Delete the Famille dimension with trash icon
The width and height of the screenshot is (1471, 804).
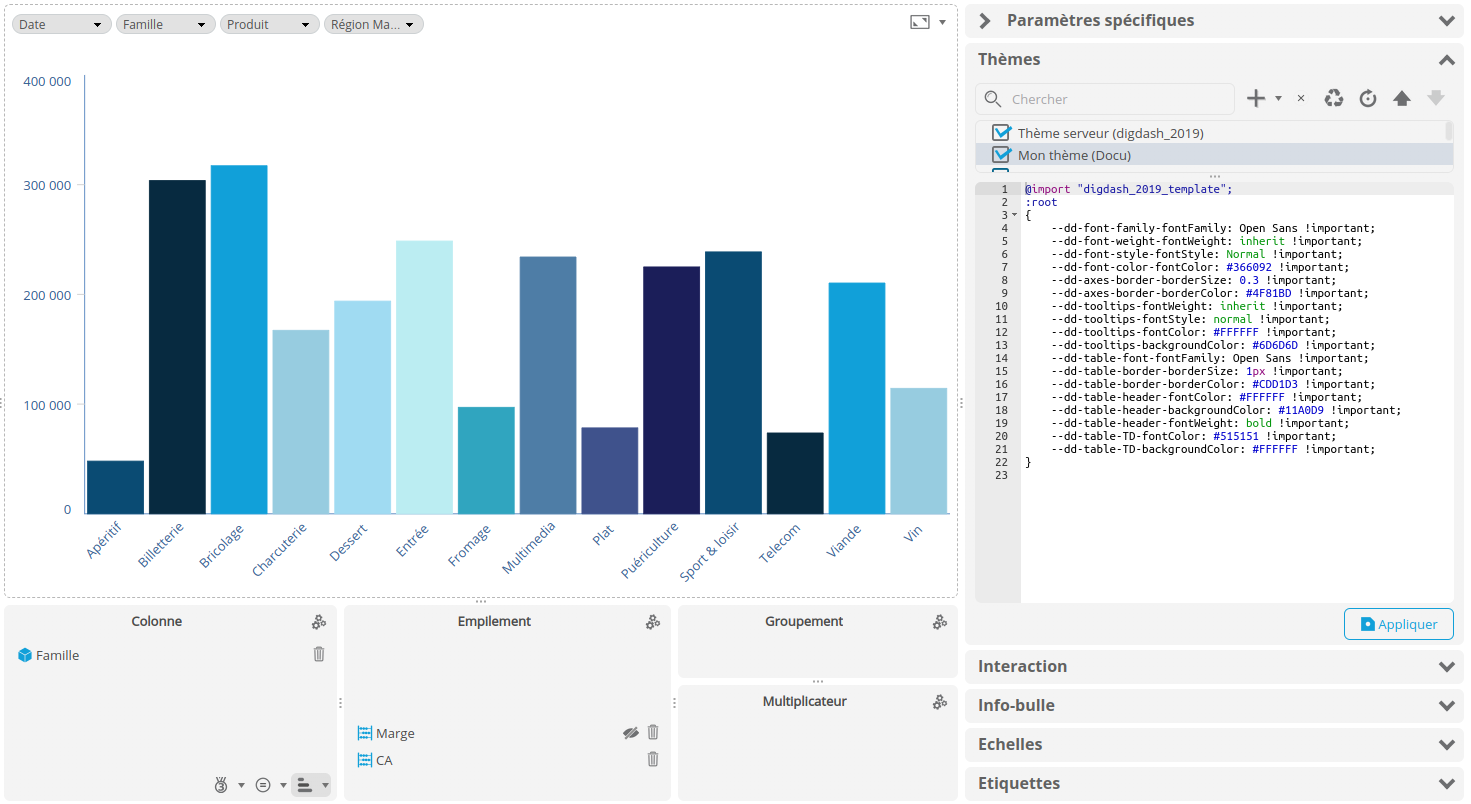coord(319,654)
